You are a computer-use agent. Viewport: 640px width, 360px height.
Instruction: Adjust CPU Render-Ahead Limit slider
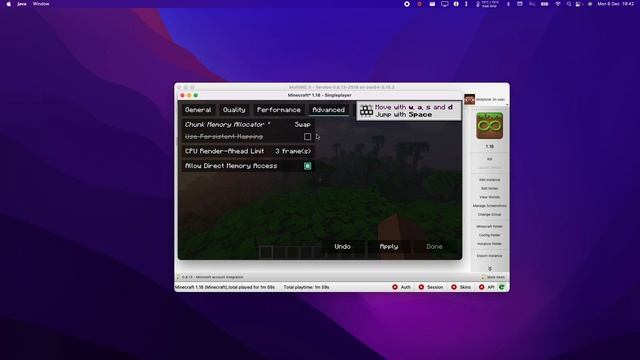[x=248, y=151]
